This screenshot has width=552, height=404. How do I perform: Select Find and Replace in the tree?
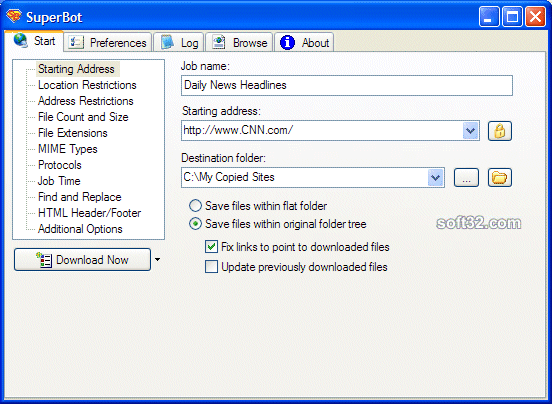(x=80, y=197)
